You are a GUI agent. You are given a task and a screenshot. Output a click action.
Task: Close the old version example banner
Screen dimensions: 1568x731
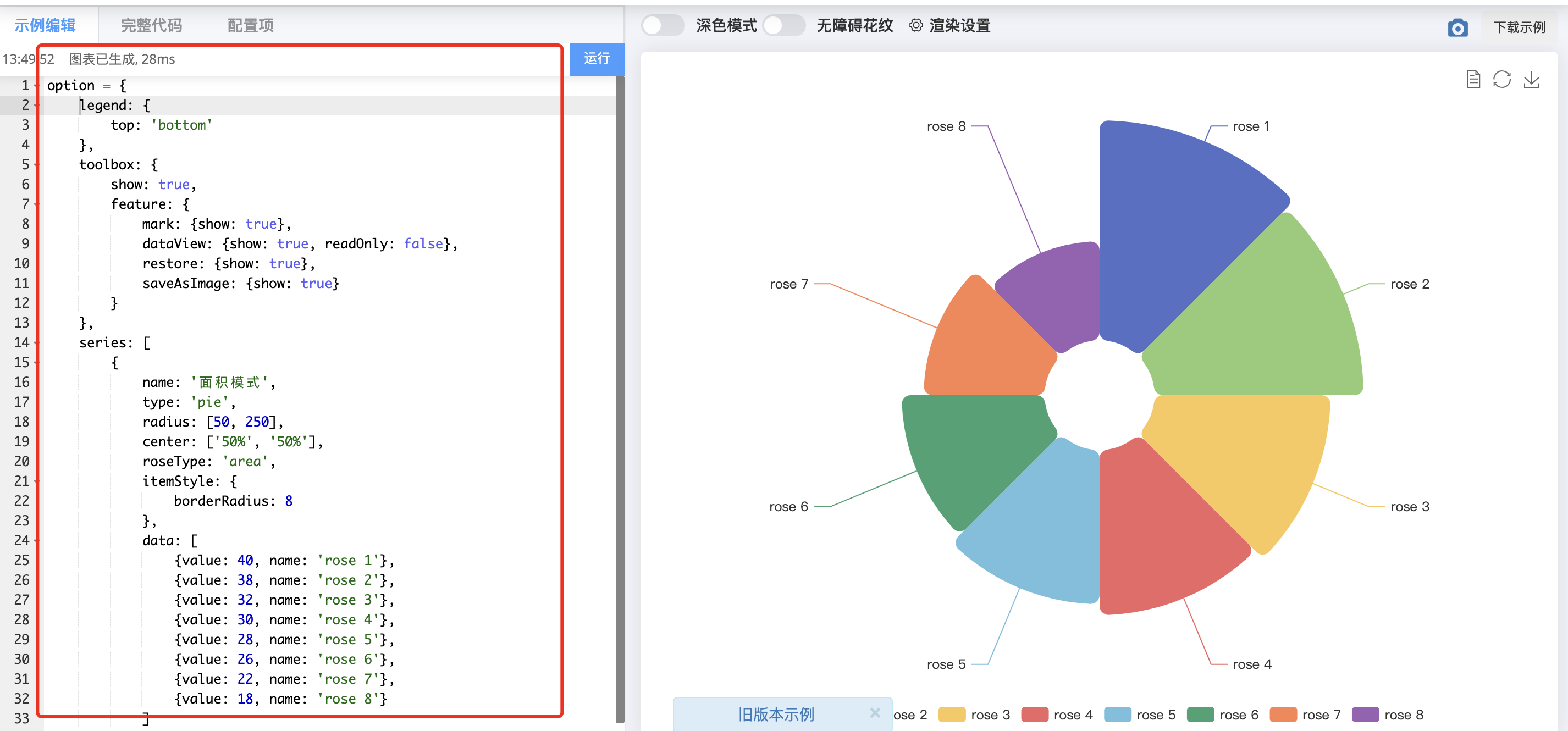(x=875, y=712)
